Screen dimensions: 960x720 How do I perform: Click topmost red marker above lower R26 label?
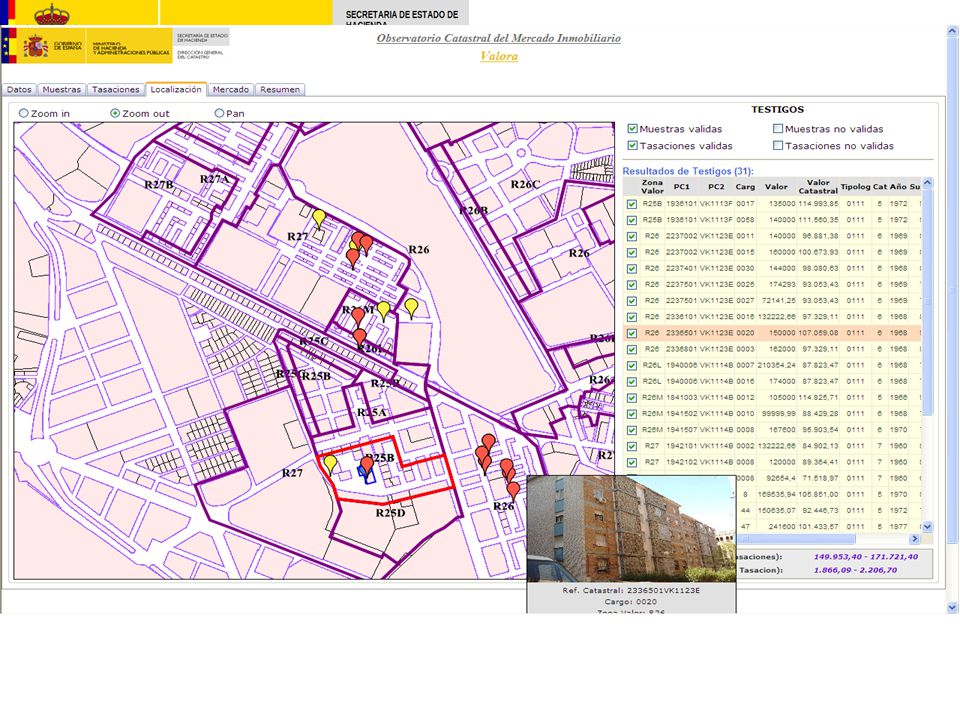click(489, 441)
